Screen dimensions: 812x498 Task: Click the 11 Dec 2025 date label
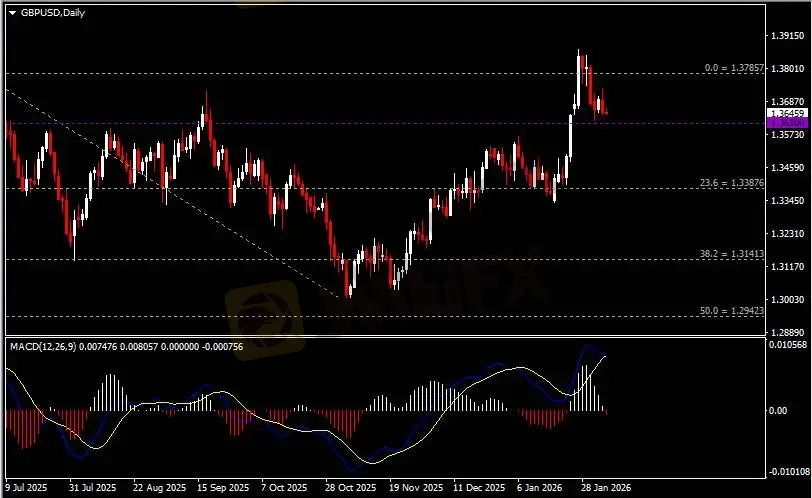[479, 488]
